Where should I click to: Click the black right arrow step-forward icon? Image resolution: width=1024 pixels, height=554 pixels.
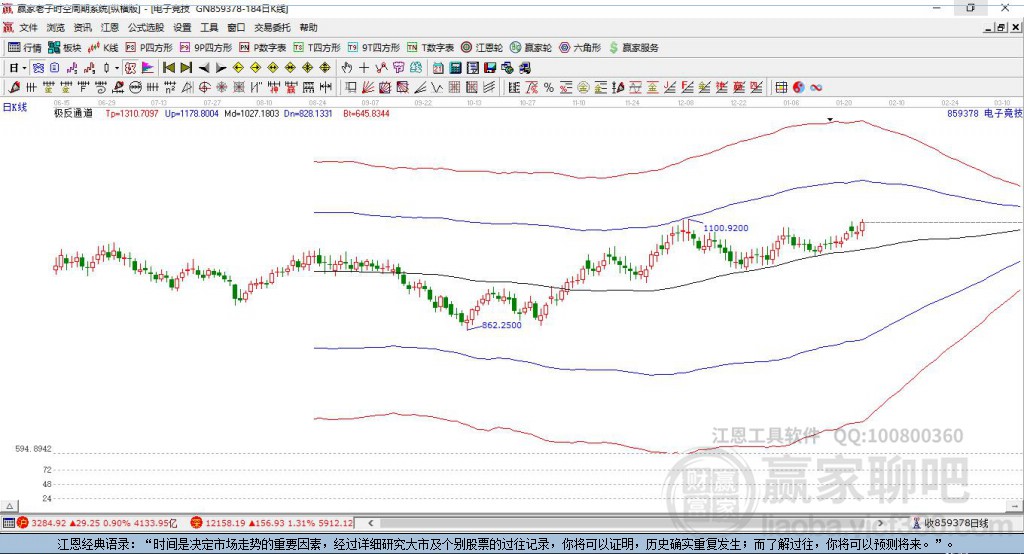click(221, 68)
